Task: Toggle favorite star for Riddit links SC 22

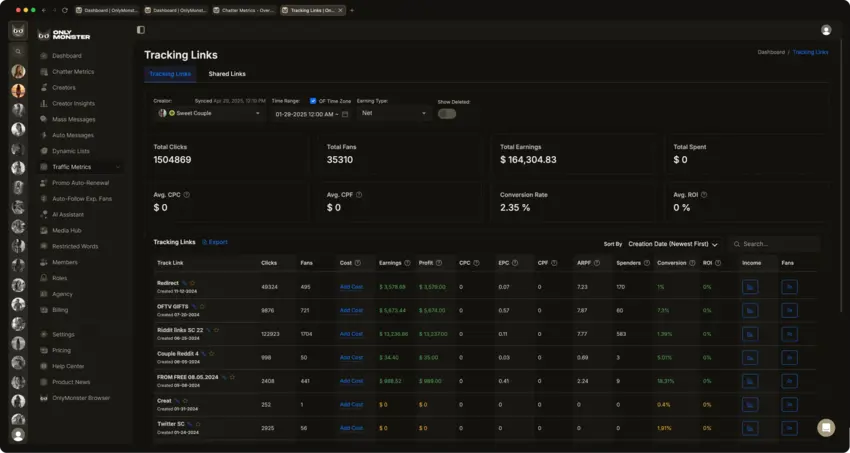Action: pyautogui.click(x=216, y=330)
